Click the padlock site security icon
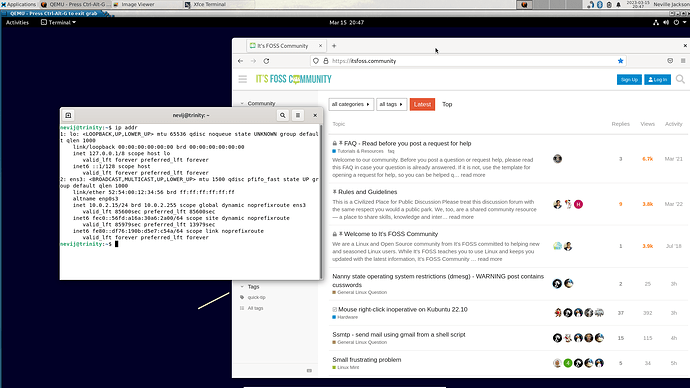 pos(326,61)
